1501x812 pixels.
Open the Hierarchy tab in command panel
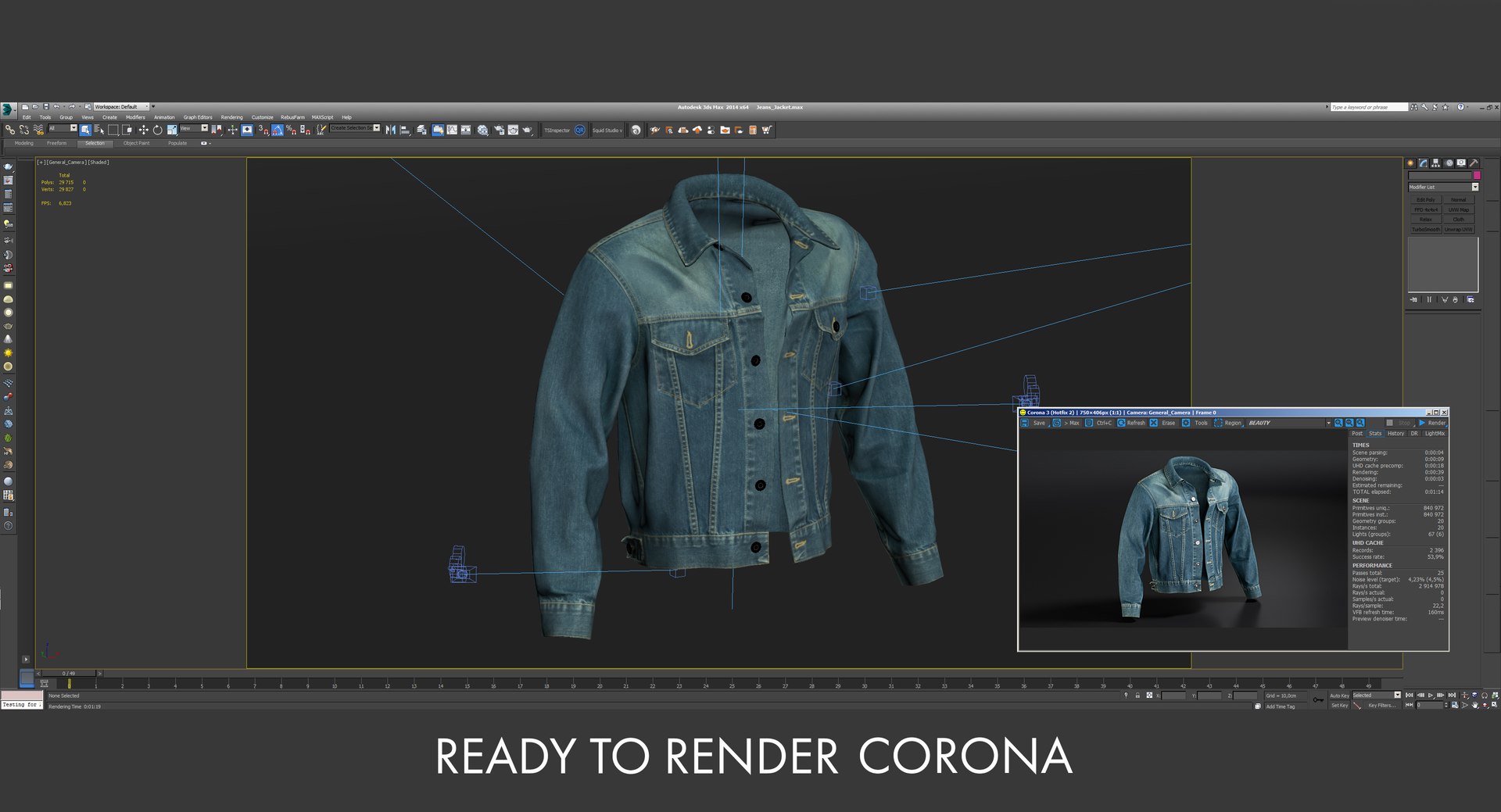1436,163
